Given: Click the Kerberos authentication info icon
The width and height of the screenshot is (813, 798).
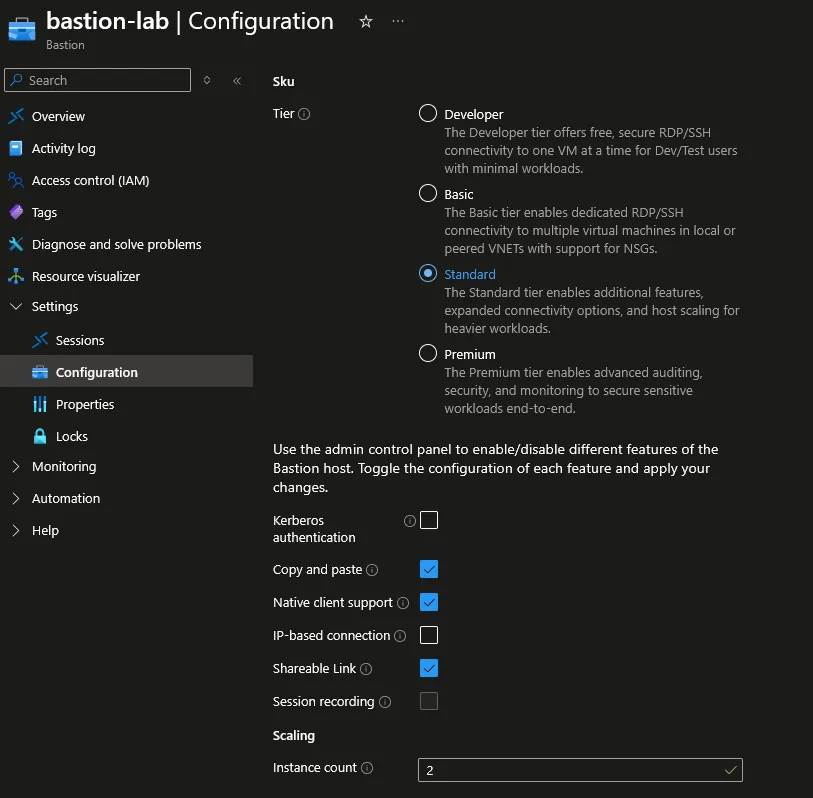Looking at the screenshot, I should pos(410,521).
